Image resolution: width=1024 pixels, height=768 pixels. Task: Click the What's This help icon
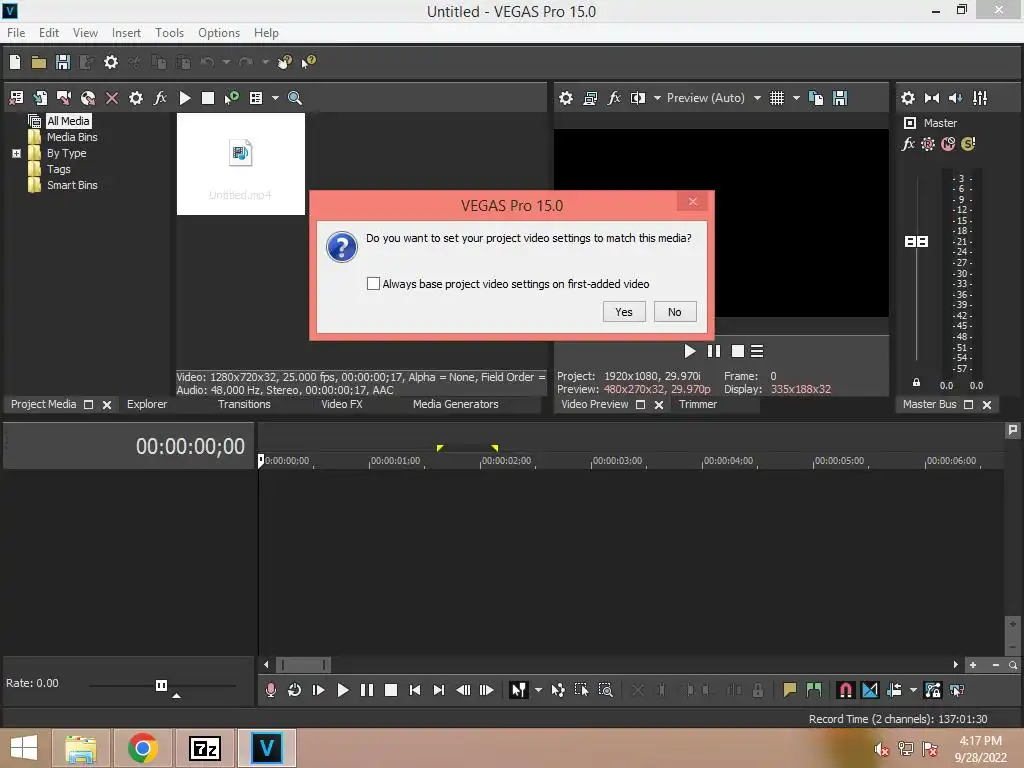[308, 62]
